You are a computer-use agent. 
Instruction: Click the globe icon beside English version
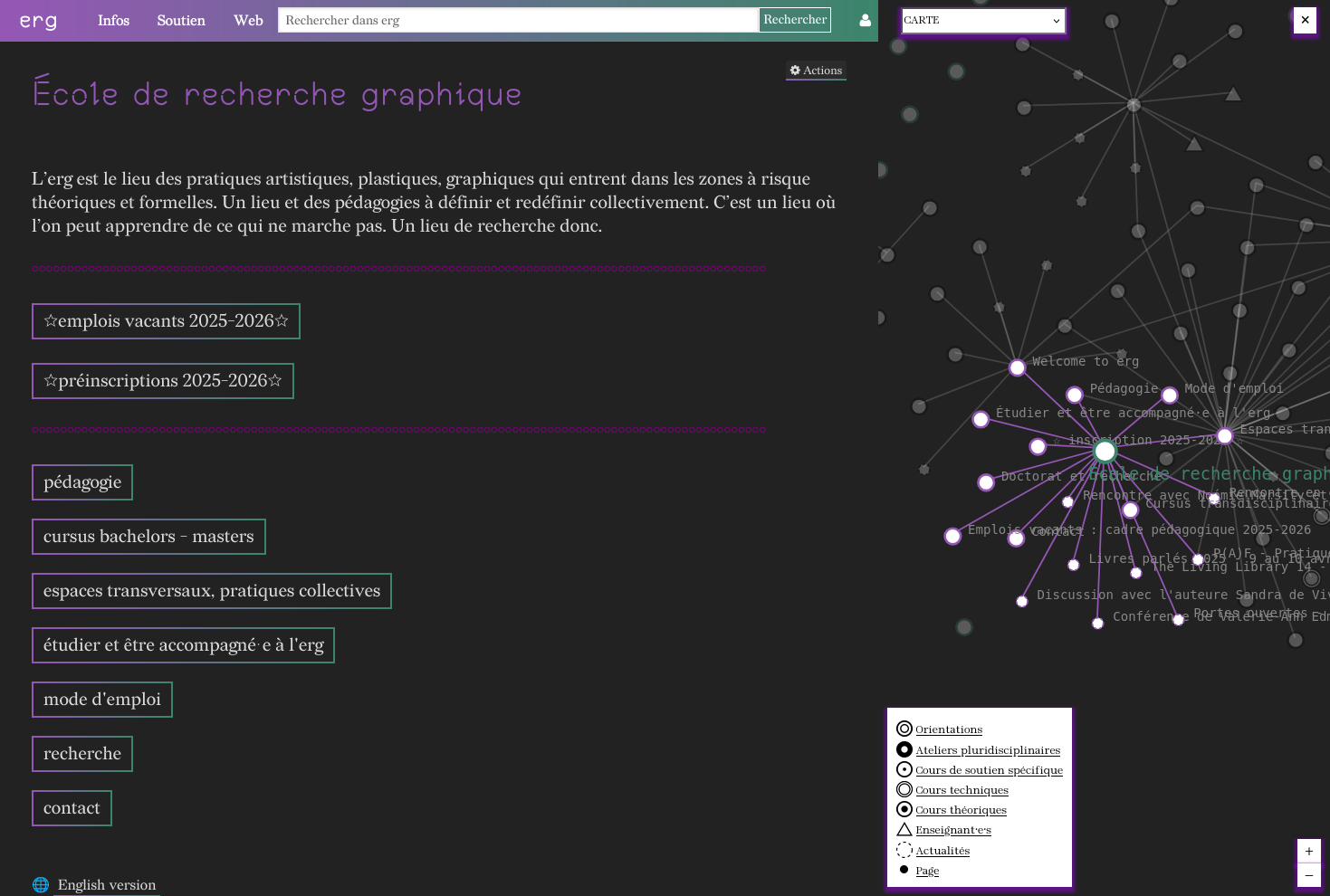pos(41,885)
